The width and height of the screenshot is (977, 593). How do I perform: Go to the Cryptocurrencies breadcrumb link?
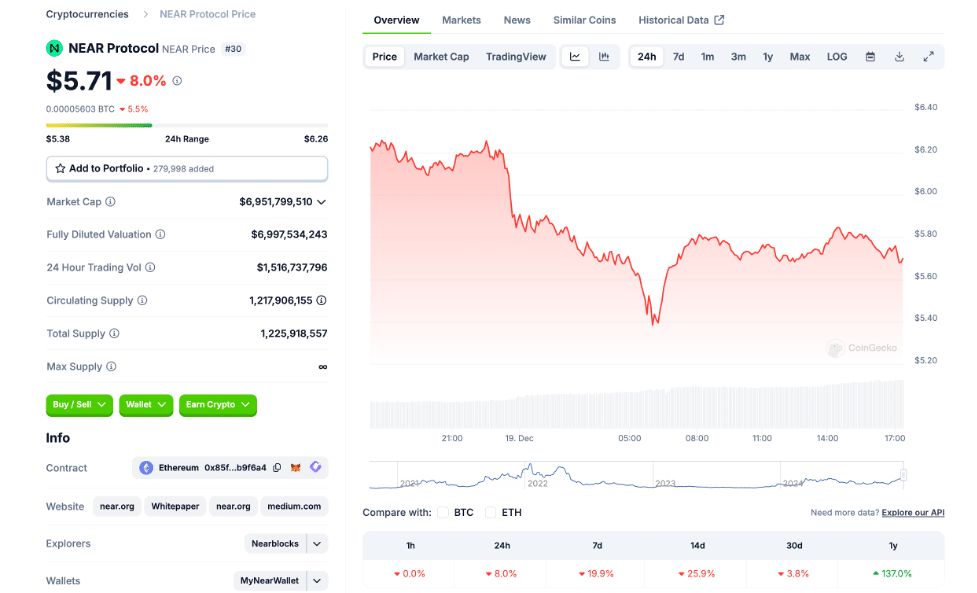tap(87, 14)
